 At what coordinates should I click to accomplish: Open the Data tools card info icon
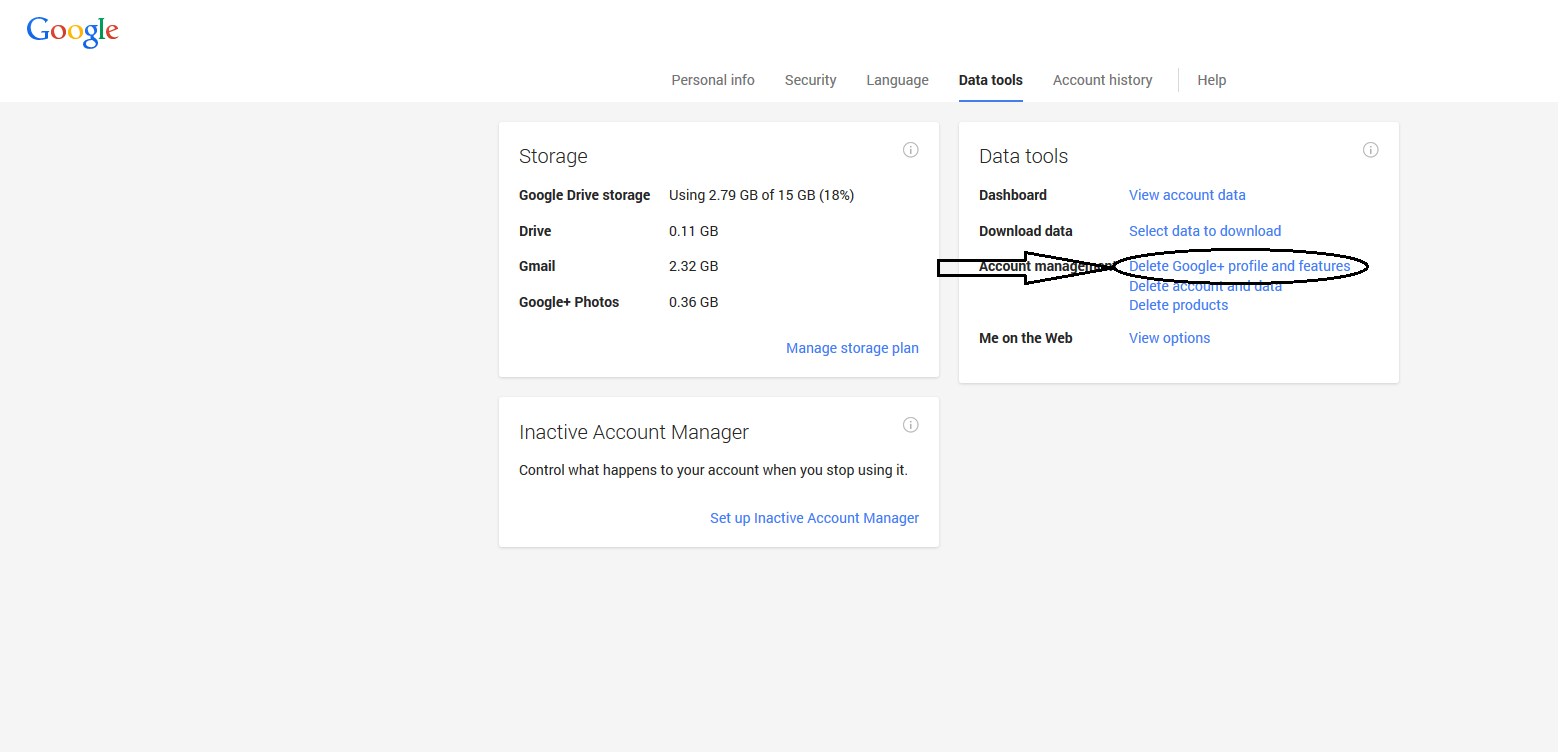1370,150
